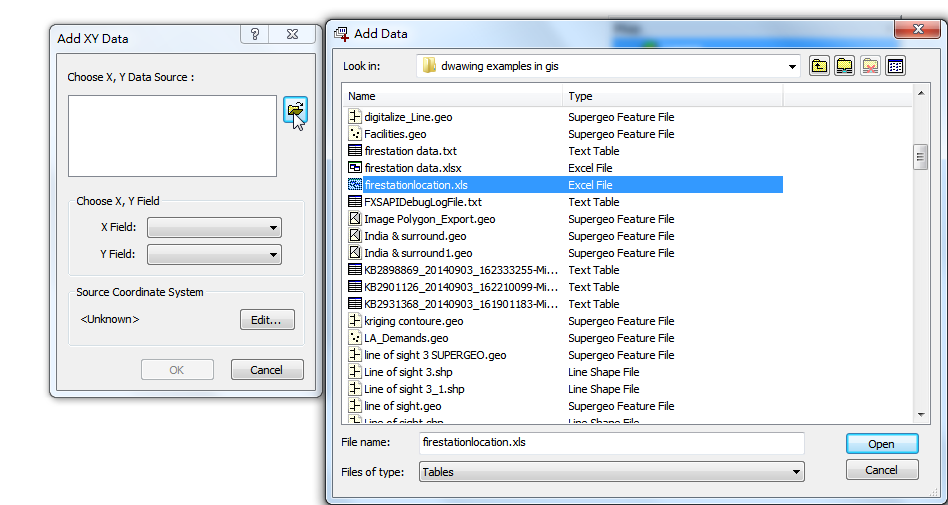Open the Y Field dropdown

pos(214,255)
